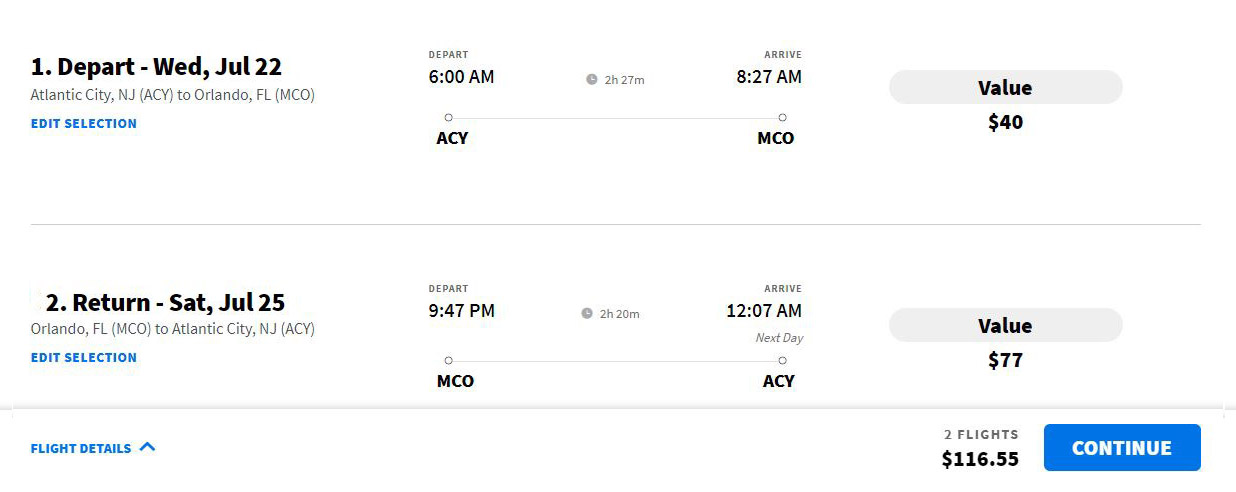This screenshot has width=1236, height=492.
Task: Click the ACY arrival dot on return route
Action: (x=782, y=360)
